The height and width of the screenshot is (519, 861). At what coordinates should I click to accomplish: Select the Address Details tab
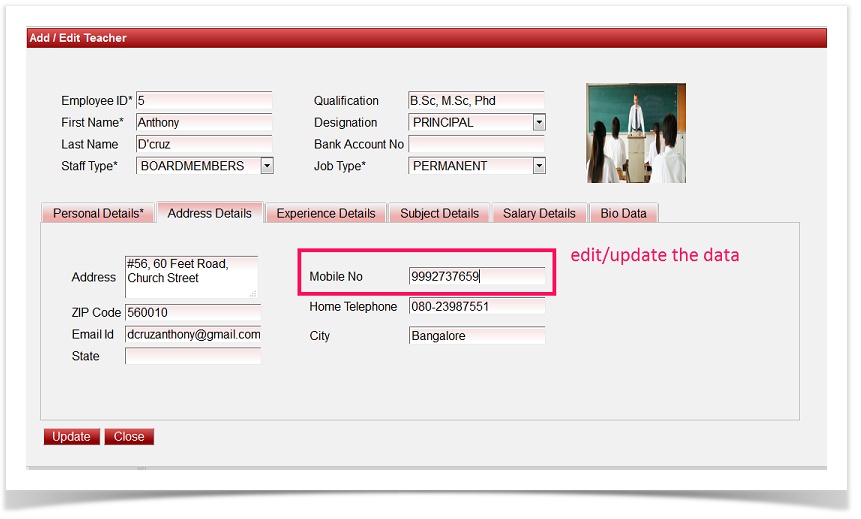point(209,213)
